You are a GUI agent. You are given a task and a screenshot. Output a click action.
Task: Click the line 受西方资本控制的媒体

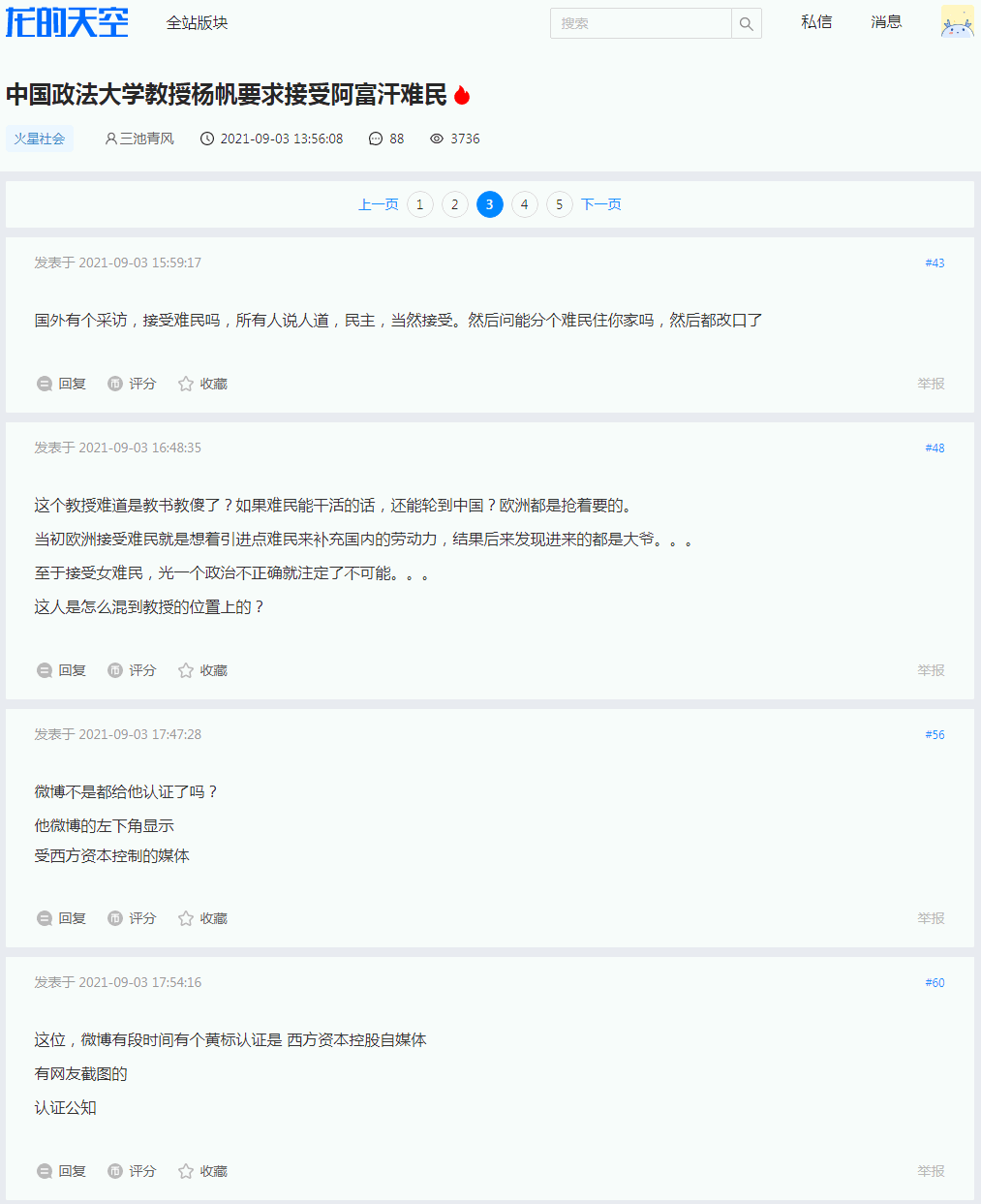(112, 855)
